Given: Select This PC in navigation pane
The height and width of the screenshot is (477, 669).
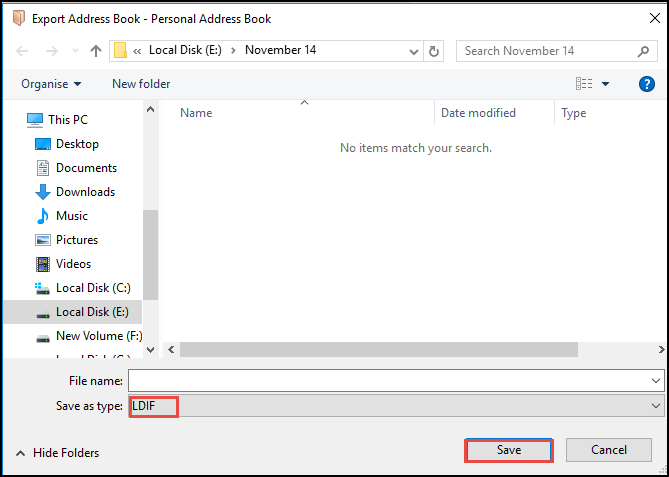Looking at the screenshot, I should pos(68,120).
